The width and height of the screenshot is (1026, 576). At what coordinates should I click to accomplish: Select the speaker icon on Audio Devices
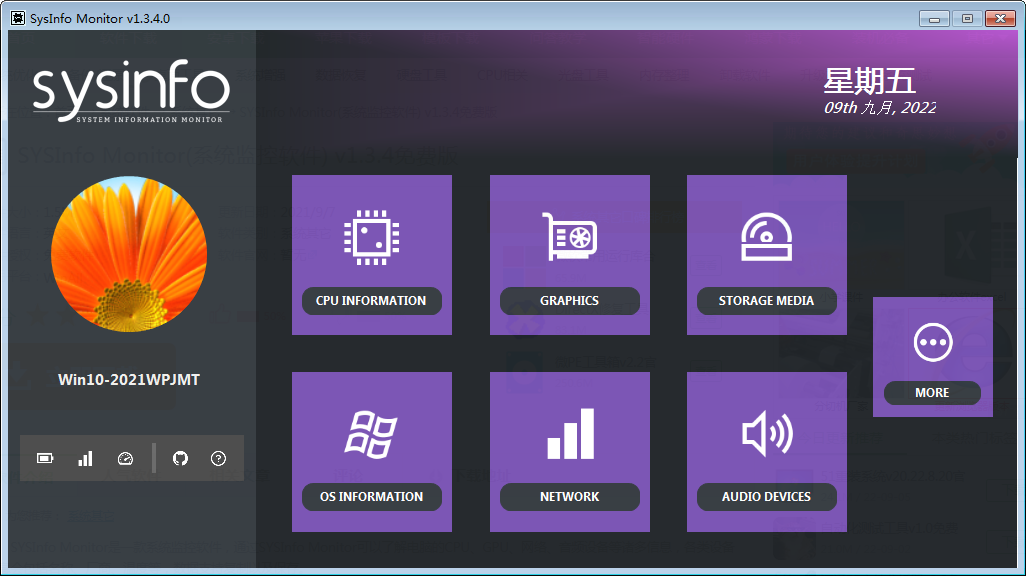766,434
